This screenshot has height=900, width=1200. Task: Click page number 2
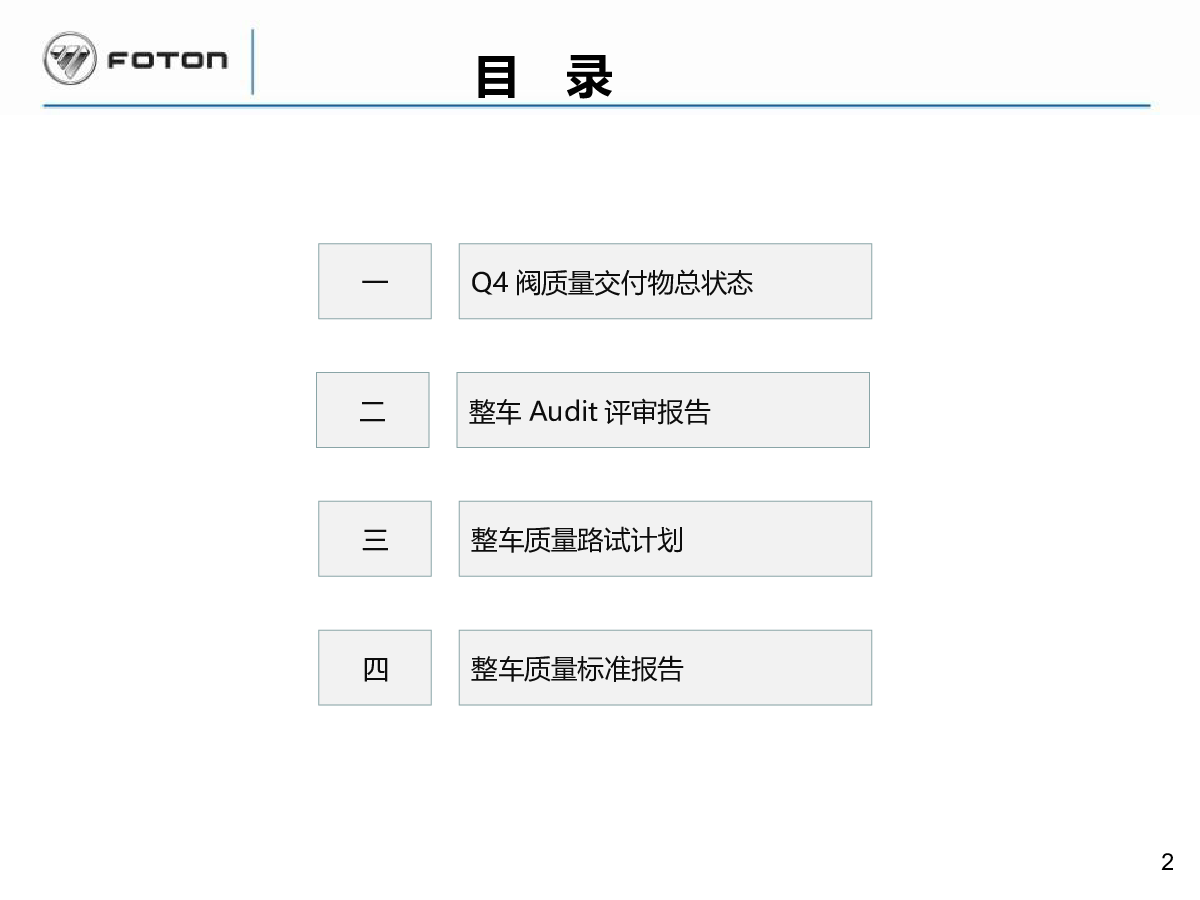[1167, 863]
